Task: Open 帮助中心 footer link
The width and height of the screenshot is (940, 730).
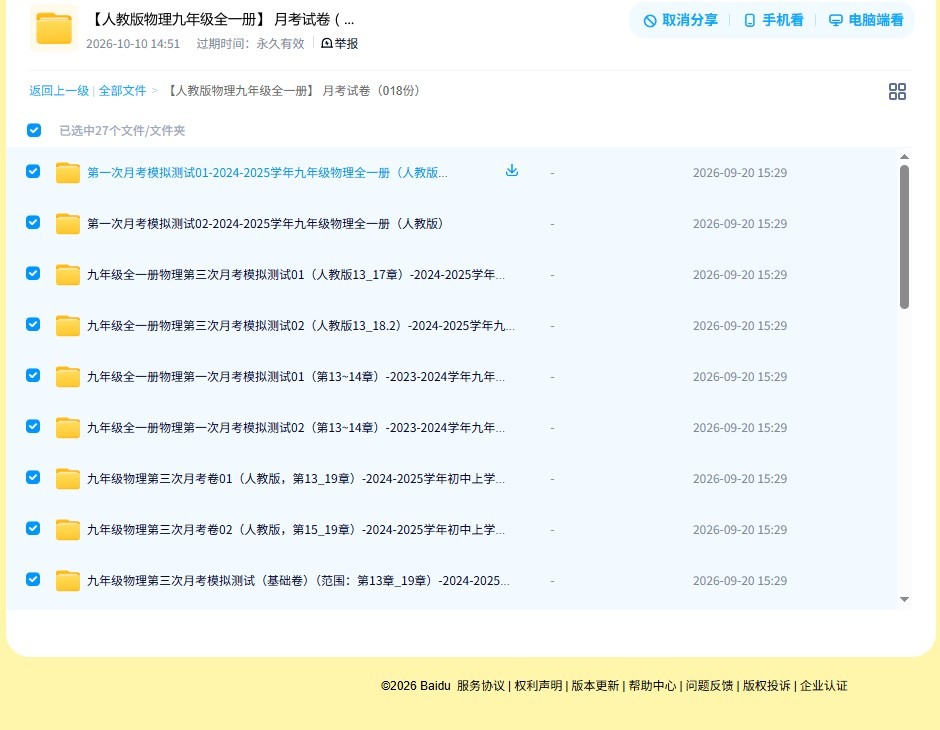Action: [x=652, y=686]
